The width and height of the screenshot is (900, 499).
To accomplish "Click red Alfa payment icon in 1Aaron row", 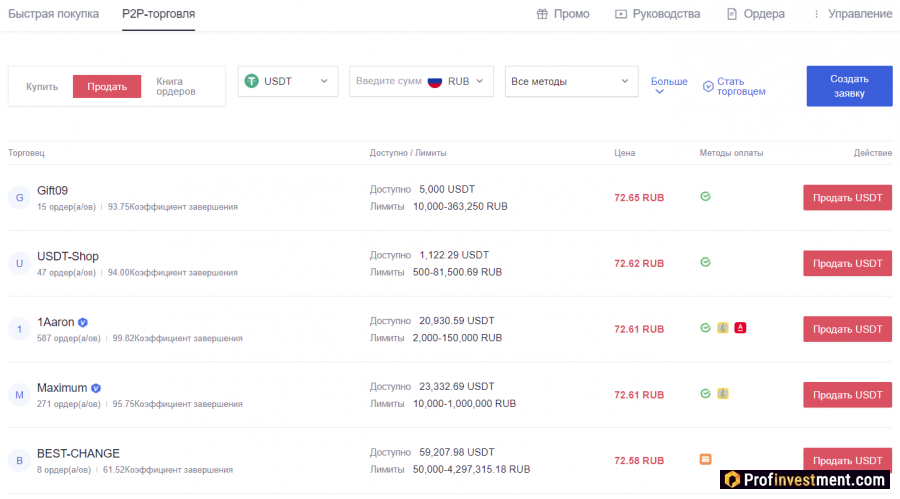I will (740, 328).
